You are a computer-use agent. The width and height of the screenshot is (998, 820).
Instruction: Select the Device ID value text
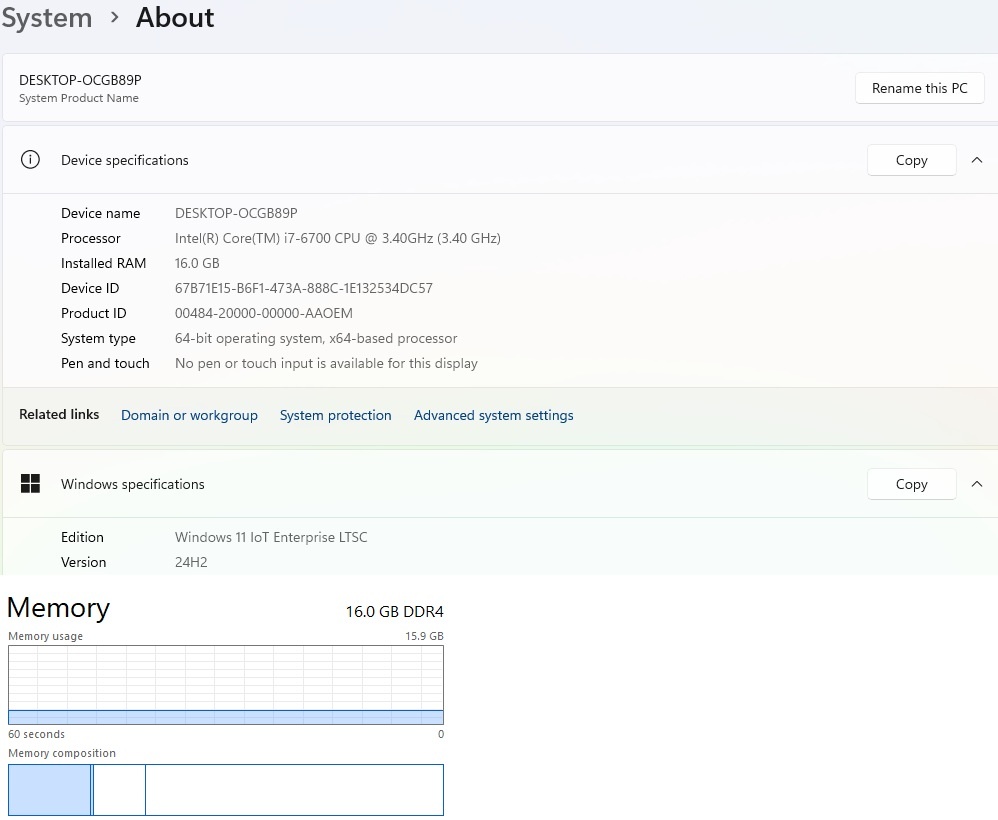(304, 288)
